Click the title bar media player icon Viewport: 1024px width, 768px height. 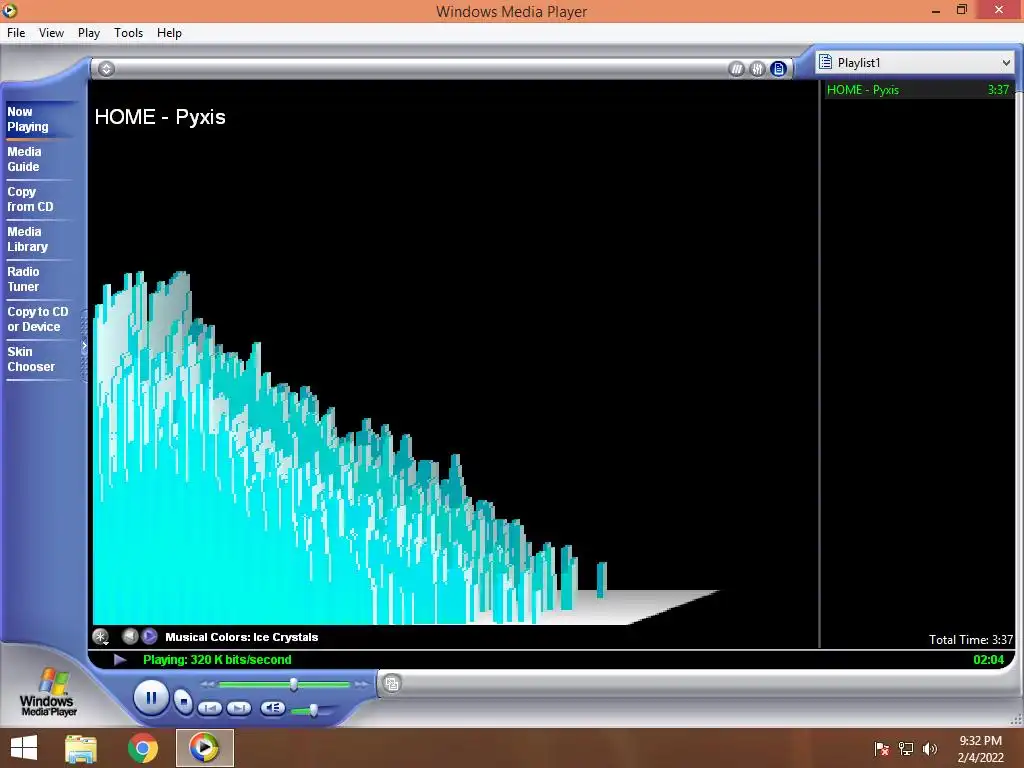pyautogui.click(x=10, y=10)
